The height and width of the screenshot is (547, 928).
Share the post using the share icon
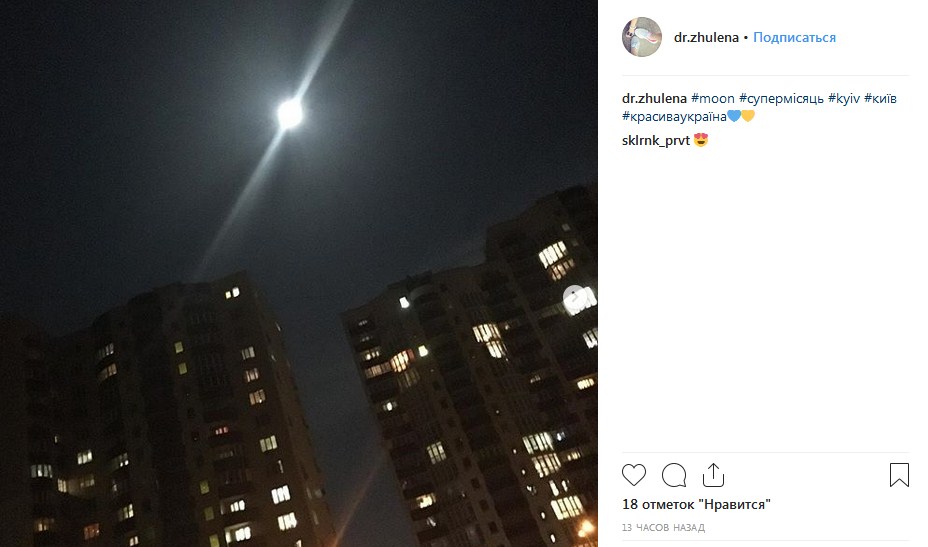(x=713, y=475)
